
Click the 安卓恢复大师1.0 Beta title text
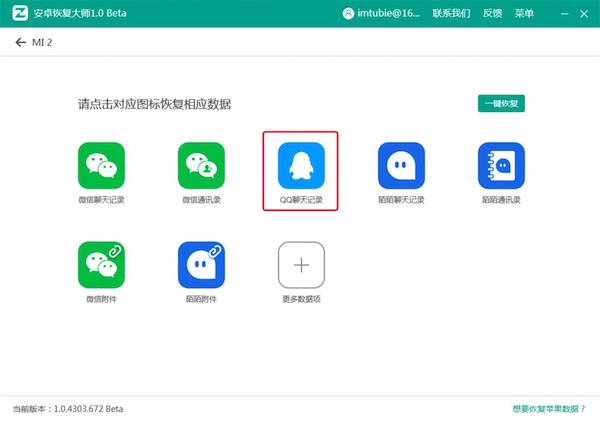point(80,13)
